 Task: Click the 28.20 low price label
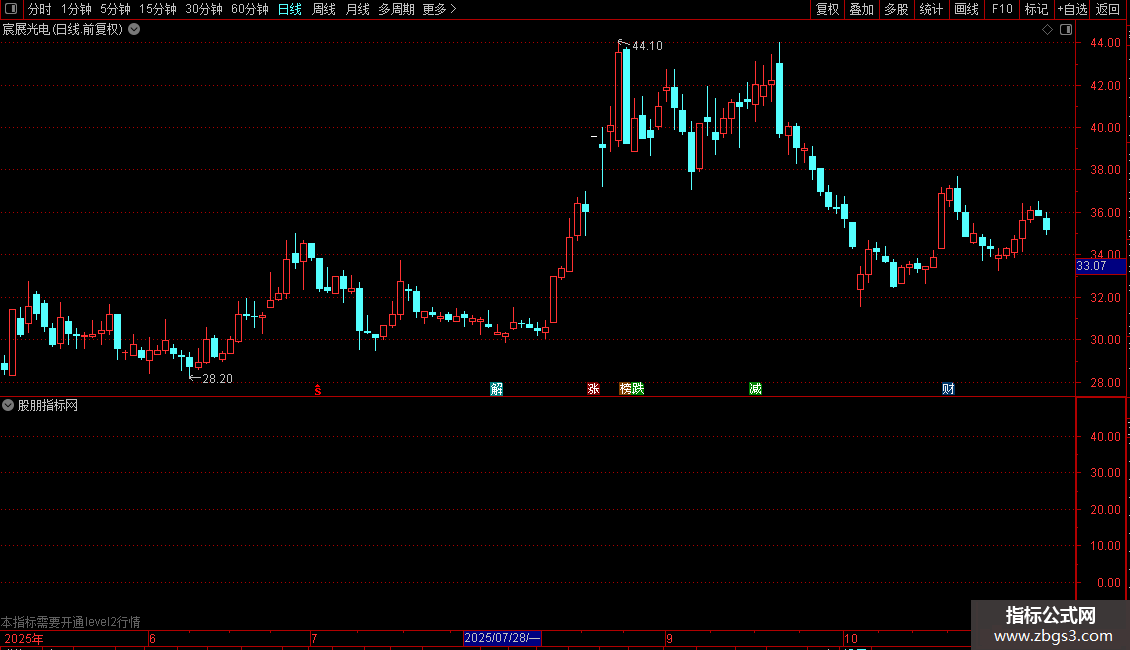coord(217,379)
